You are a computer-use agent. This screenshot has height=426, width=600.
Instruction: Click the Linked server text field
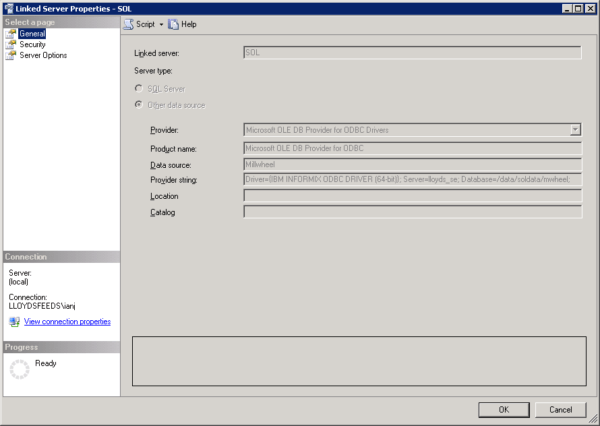click(412, 52)
